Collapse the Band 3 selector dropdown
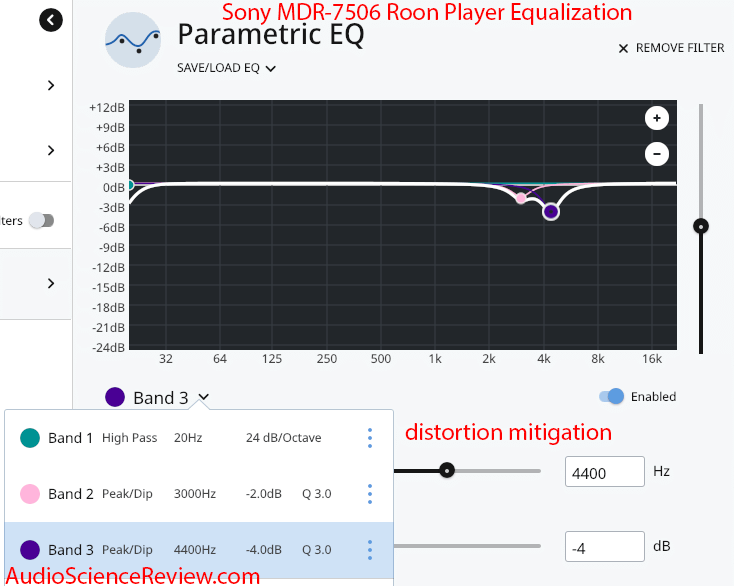 (203, 397)
